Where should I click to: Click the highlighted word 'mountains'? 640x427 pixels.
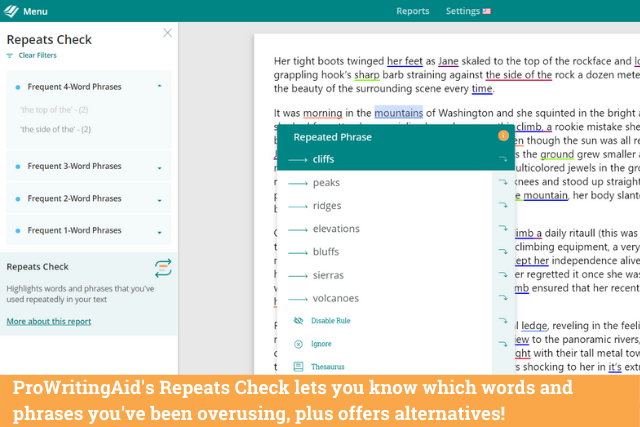pyautogui.click(x=398, y=113)
